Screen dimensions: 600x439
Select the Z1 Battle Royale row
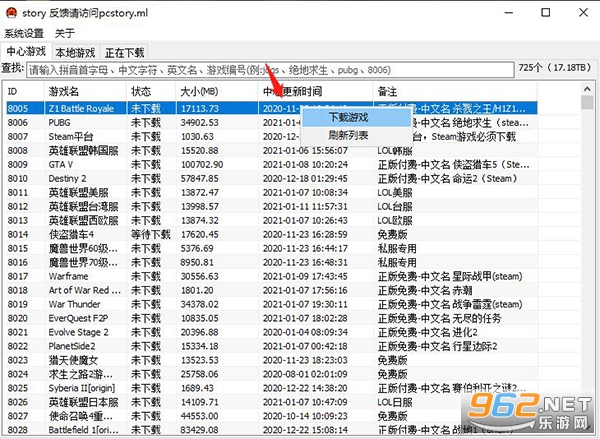272,108
